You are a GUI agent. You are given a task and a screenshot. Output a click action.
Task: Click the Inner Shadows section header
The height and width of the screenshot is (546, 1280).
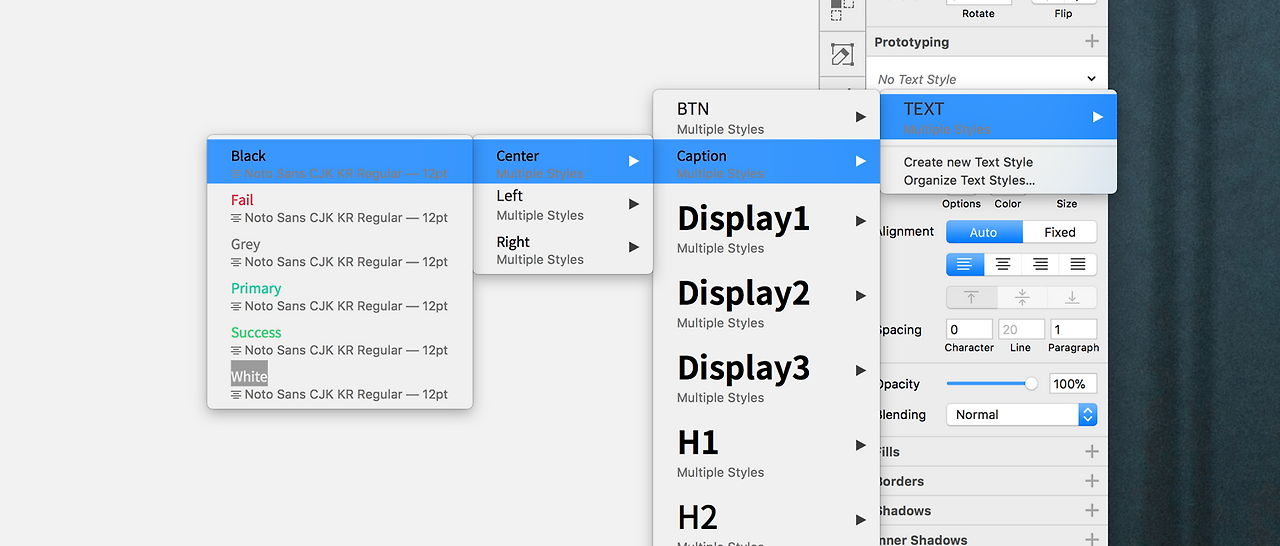coord(922,539)
